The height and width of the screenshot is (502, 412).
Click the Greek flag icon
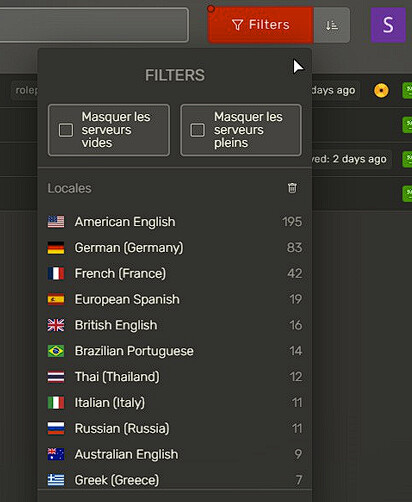coord(56,480)
